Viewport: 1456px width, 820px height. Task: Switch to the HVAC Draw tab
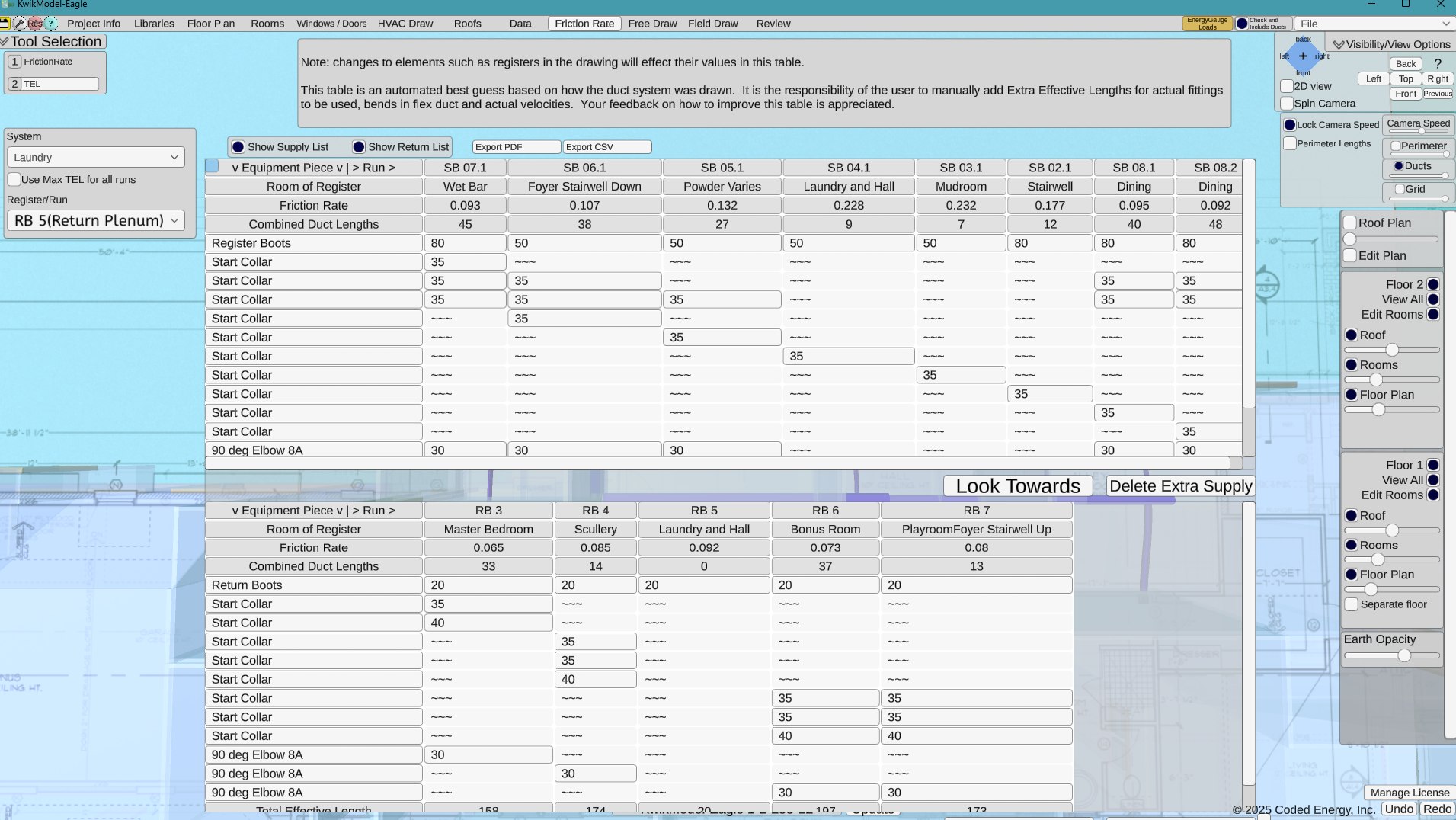[405, 24]
